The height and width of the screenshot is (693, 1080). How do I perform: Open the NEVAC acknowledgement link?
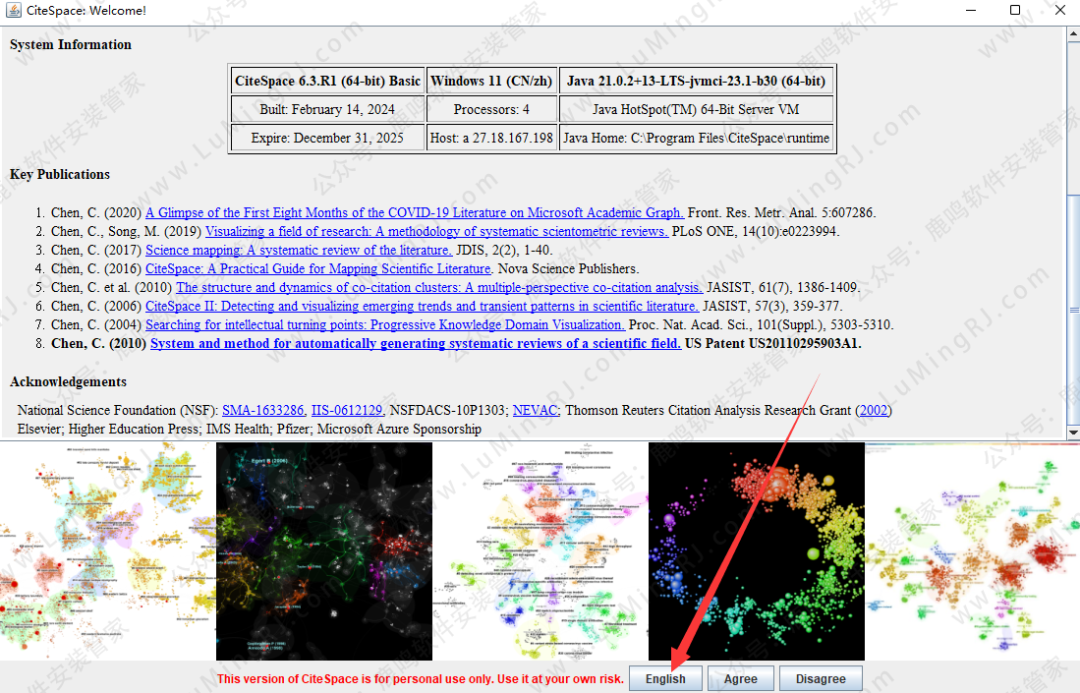tap(538, 410)
